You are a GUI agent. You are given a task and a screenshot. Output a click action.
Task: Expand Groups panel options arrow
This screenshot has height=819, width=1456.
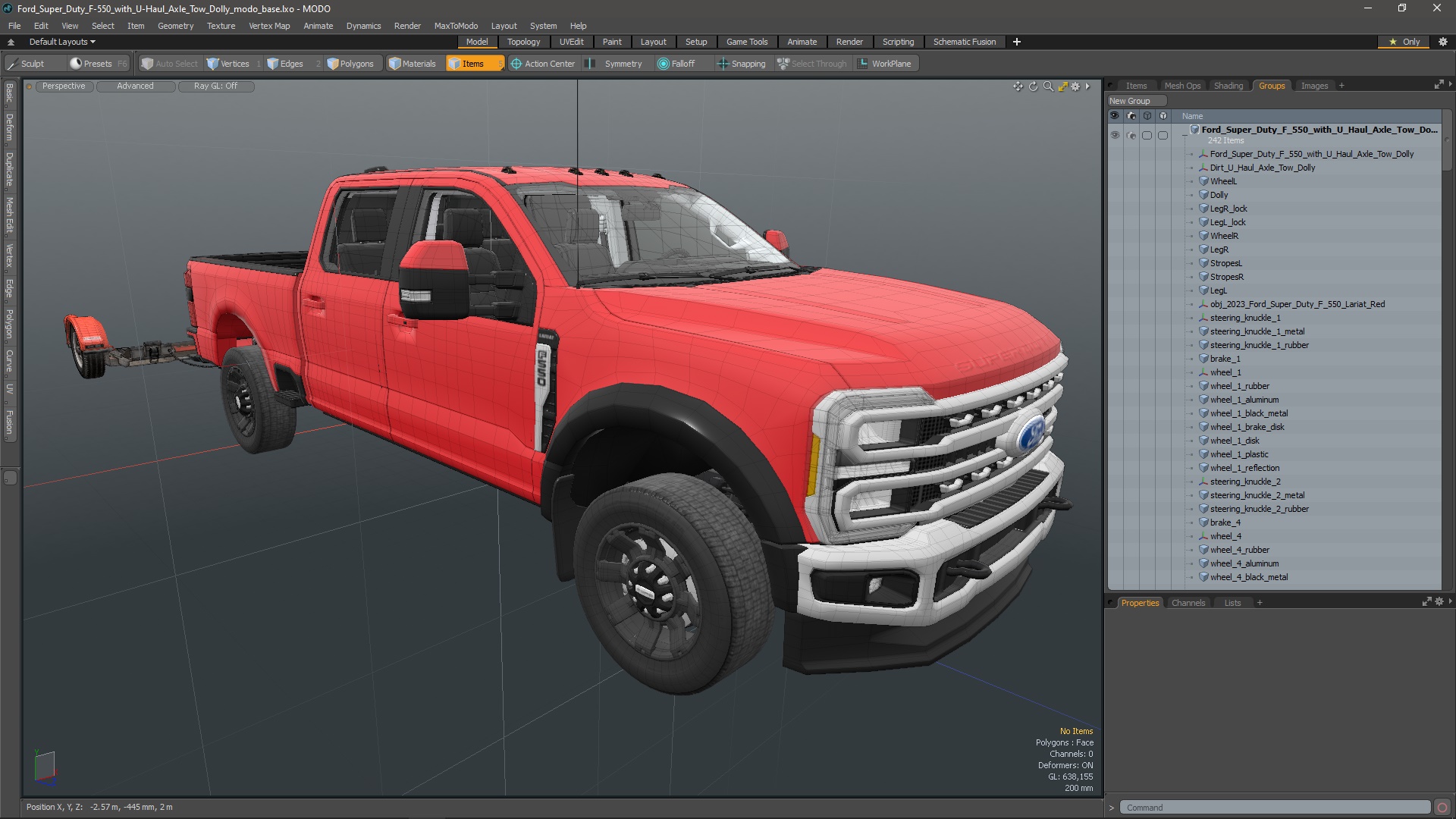1450,85
